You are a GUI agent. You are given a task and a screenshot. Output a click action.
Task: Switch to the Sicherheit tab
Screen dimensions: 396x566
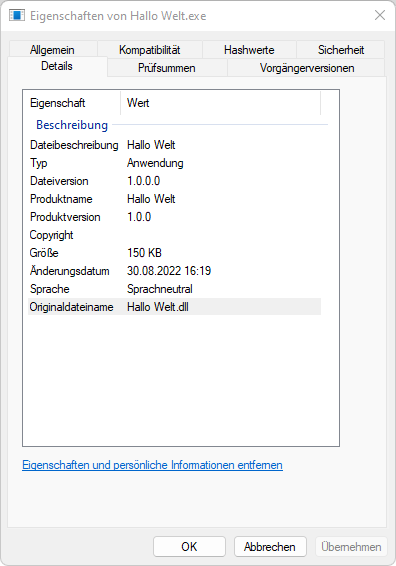(340, 49)
